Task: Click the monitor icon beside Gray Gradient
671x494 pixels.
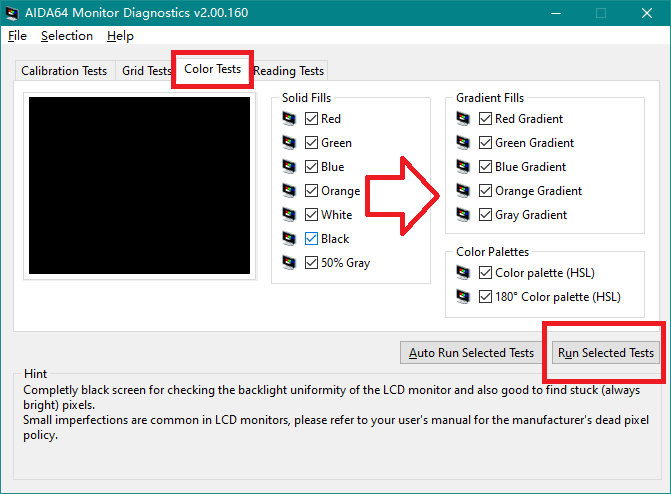Action: [464, 215]
